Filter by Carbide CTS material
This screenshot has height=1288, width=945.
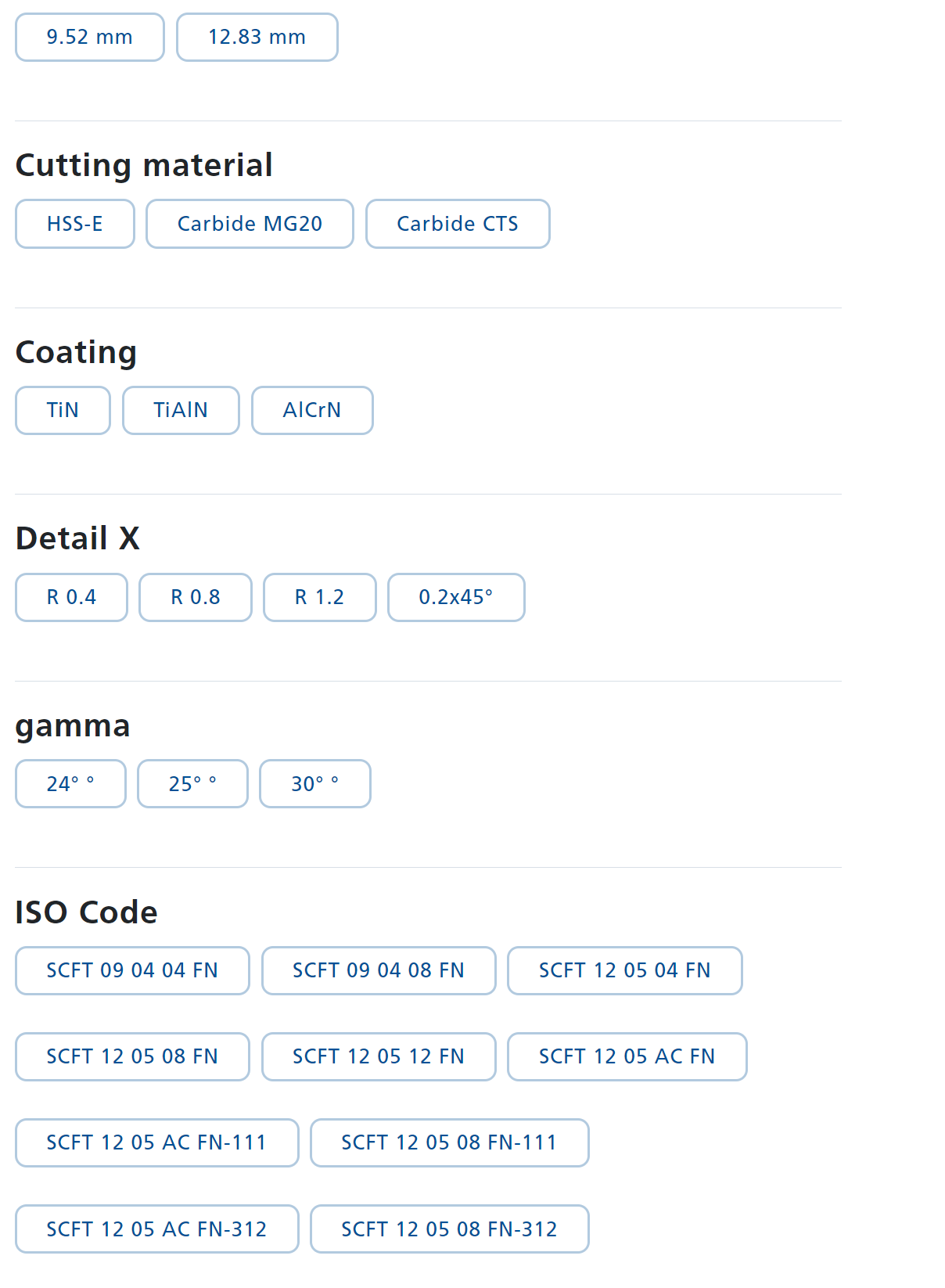coord(457,224)
